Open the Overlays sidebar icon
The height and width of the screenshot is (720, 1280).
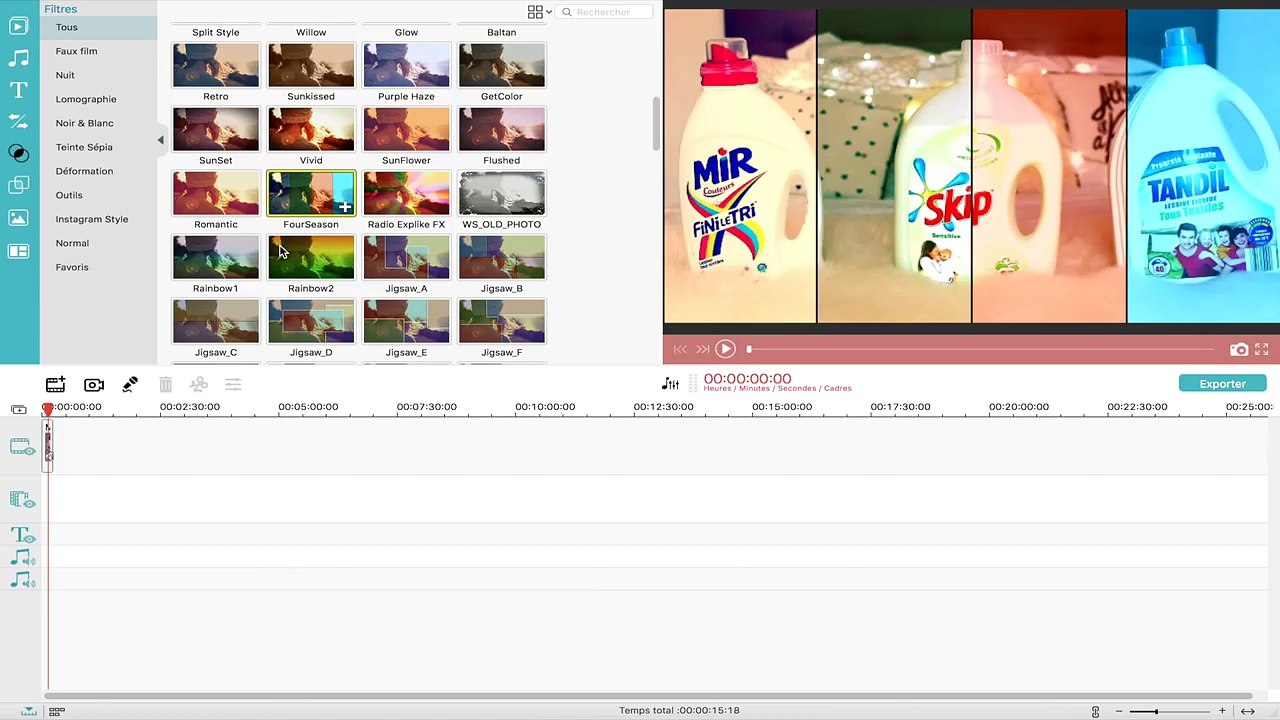18,185
